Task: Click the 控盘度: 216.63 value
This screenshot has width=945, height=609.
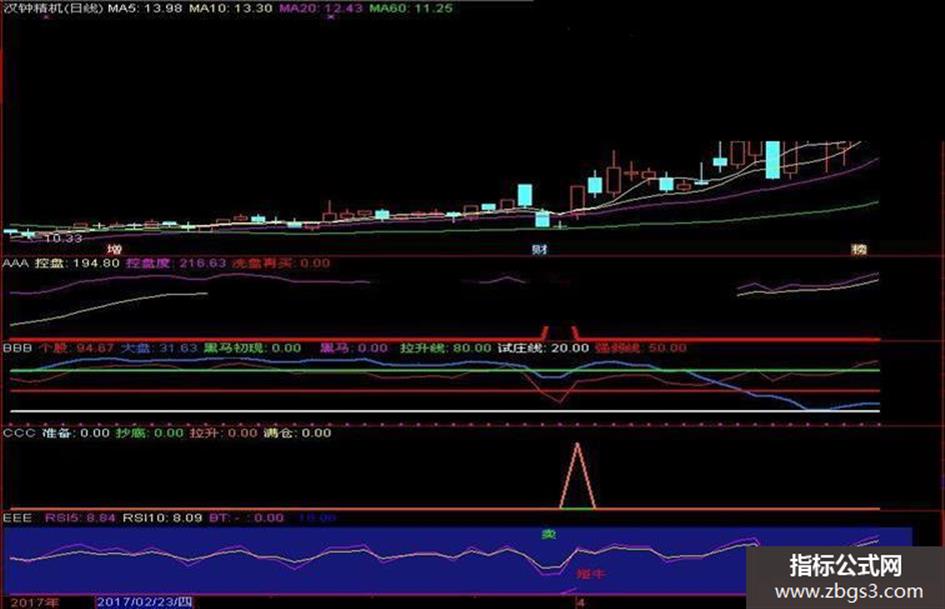Action: click(176, 263)
